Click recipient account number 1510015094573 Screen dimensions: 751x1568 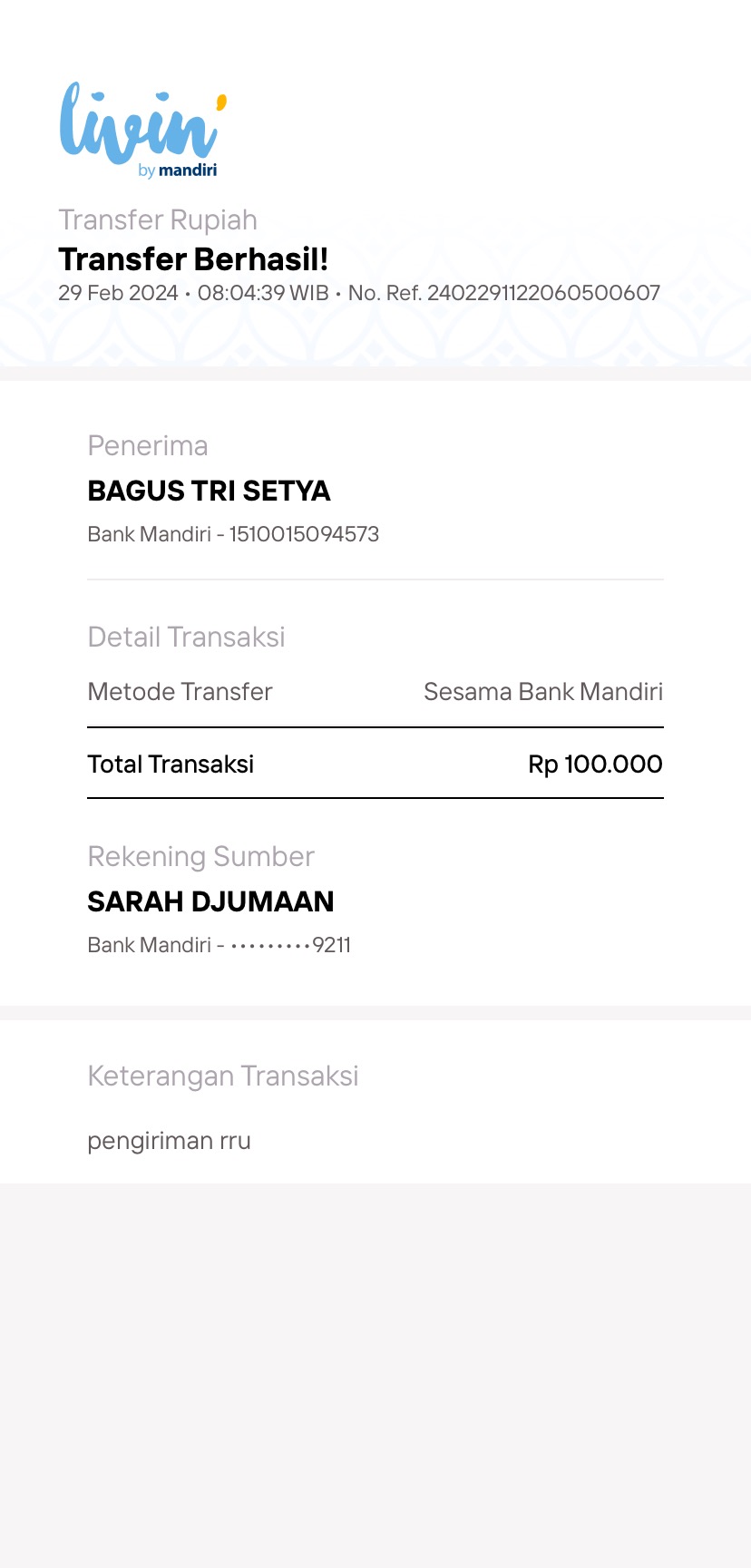point(304,534)
